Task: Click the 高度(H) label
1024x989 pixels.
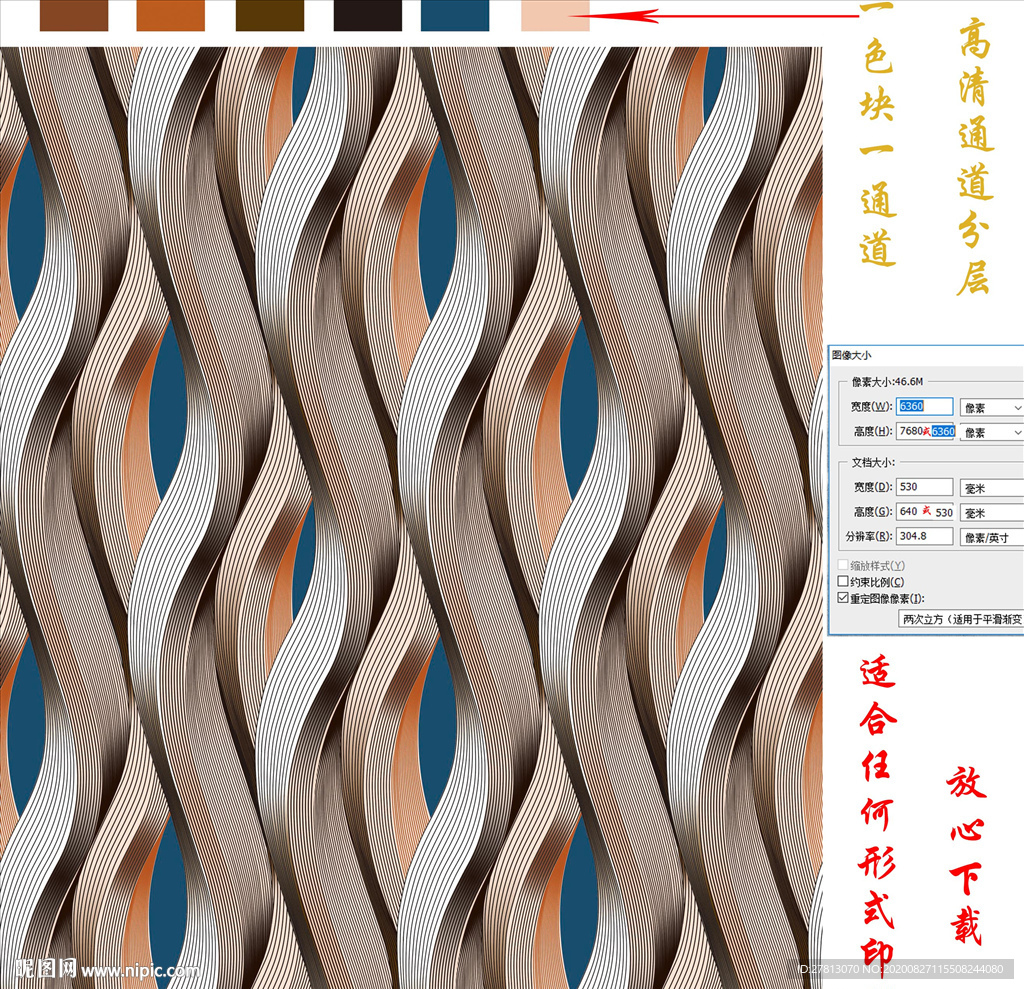Action: tap(873, 431)
